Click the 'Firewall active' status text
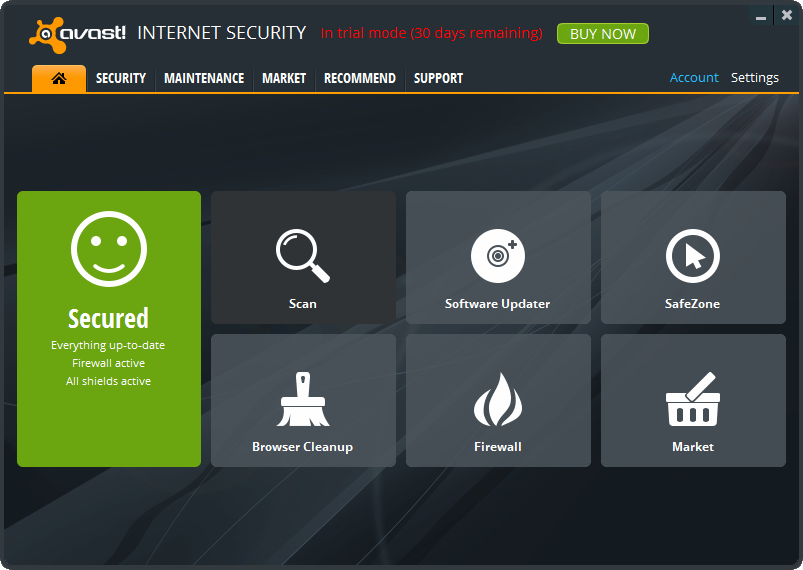 [109, 363]
